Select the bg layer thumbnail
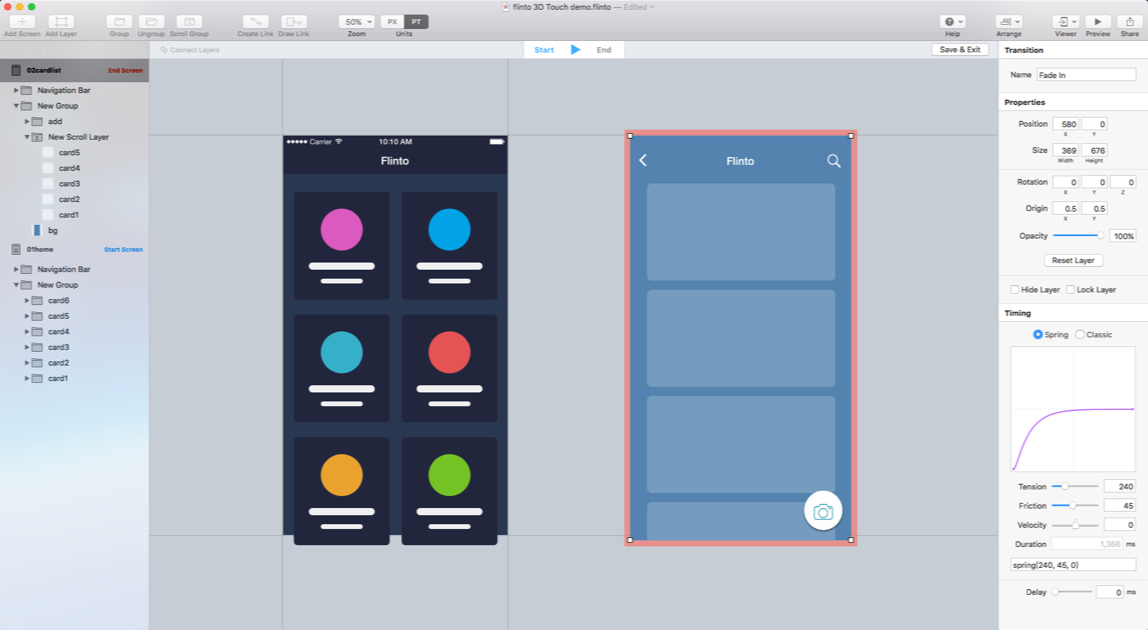The width and height of the screenshot is (1148, 630). point(37,230)
